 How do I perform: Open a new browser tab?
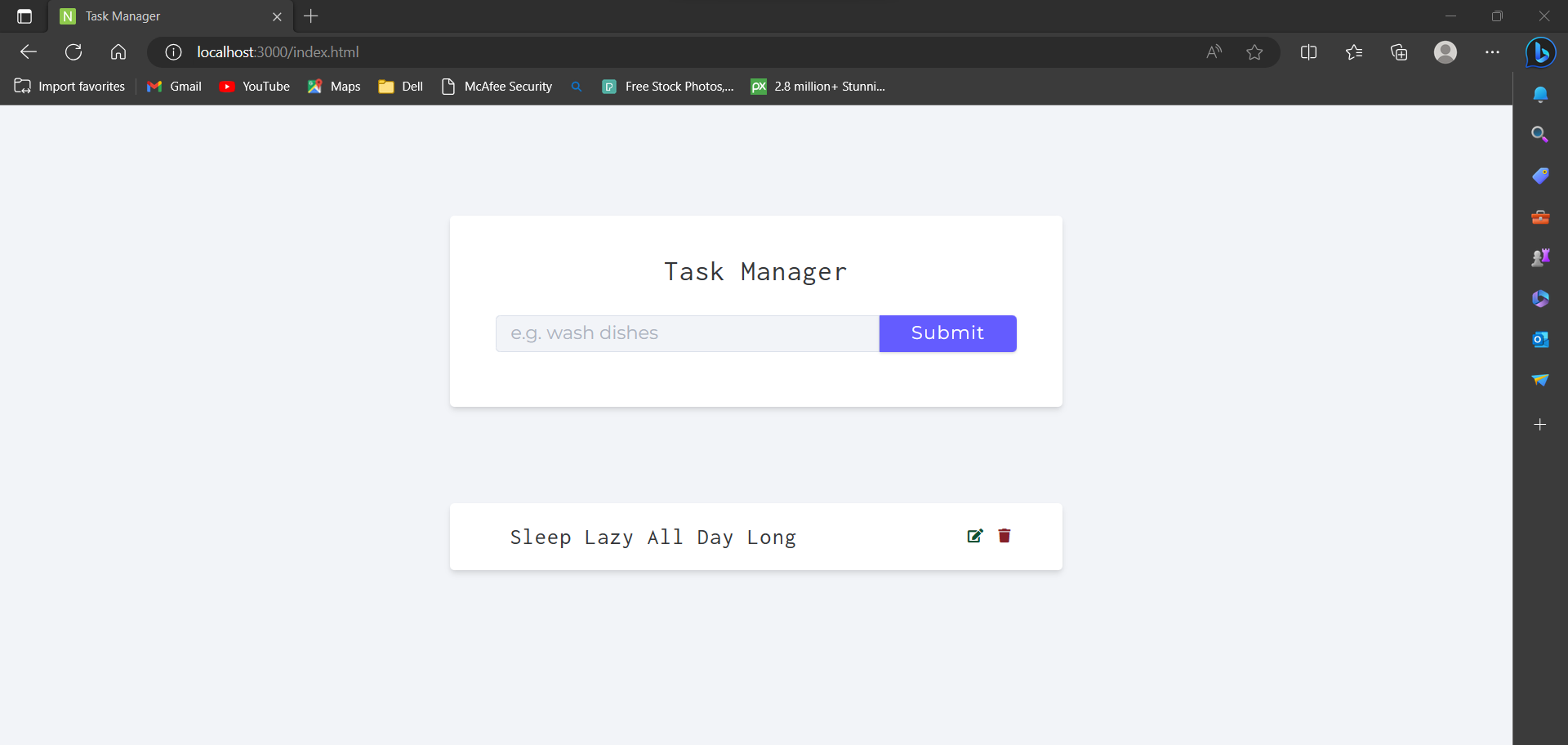click(311, 16)
